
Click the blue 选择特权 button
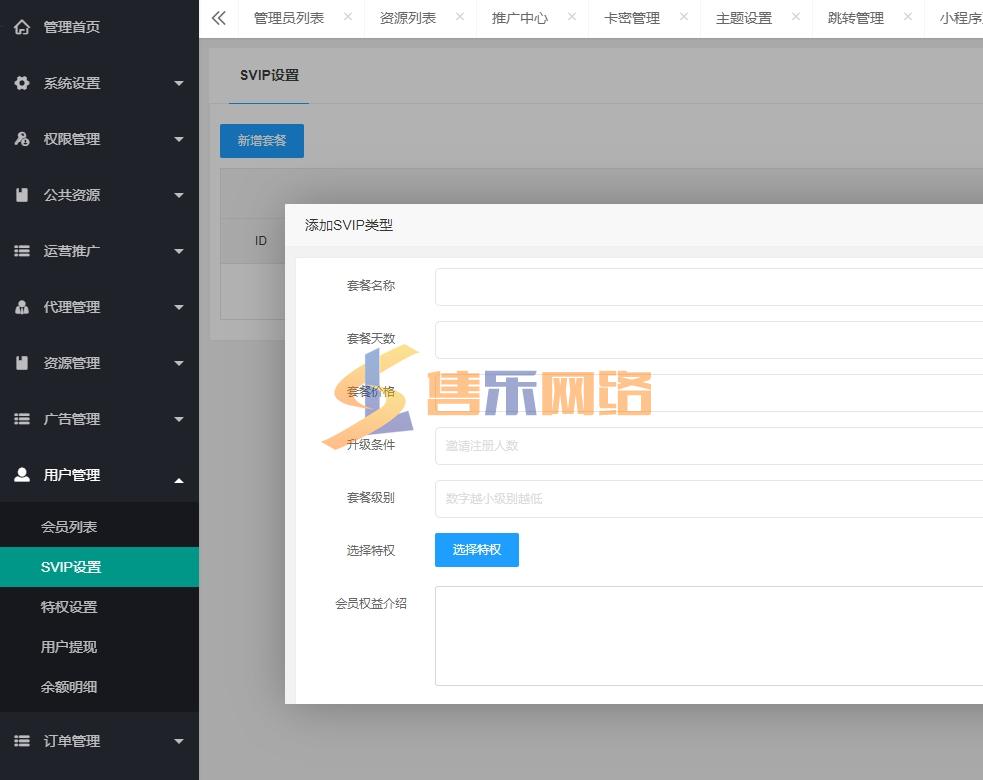tap(477, 550)
